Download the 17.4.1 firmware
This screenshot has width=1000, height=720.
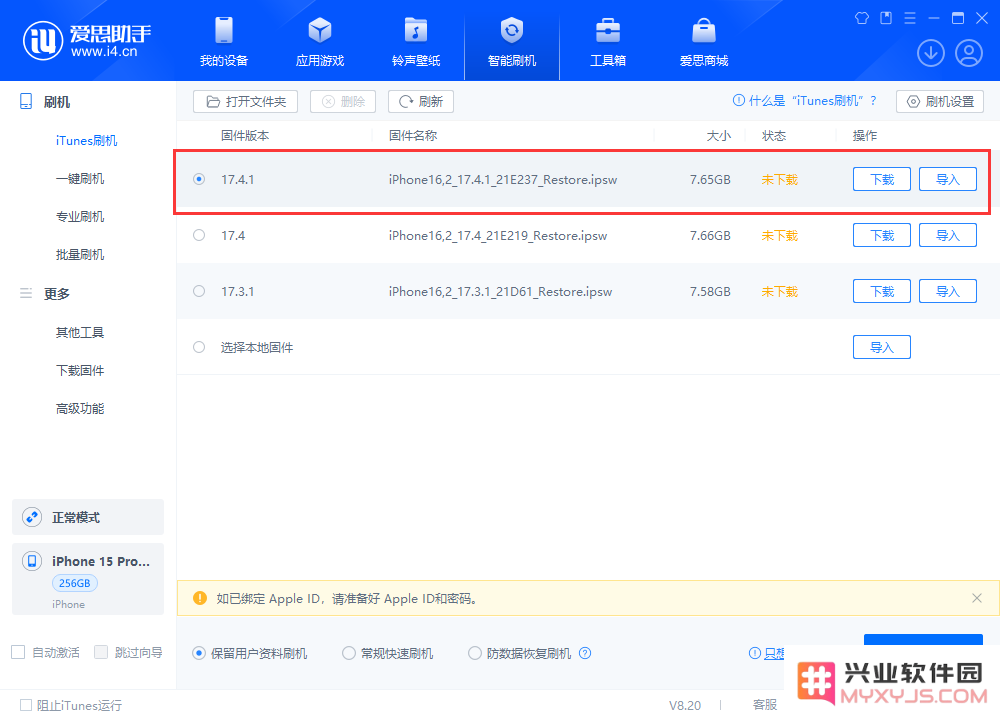[882, 179]
